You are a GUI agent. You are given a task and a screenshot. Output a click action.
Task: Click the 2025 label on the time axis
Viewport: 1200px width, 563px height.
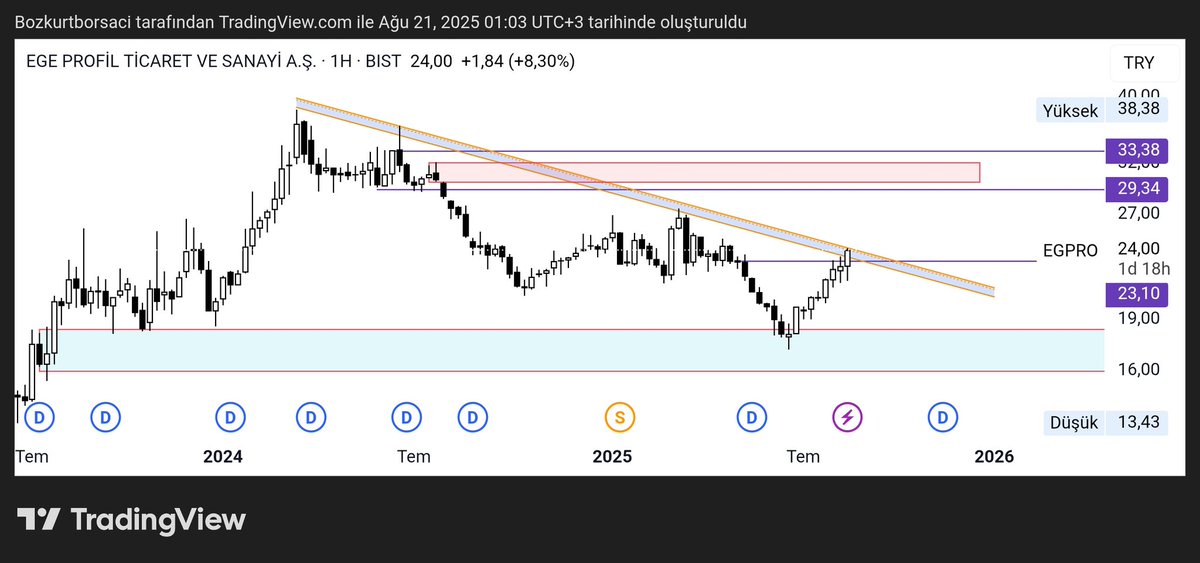click(612, 456)
